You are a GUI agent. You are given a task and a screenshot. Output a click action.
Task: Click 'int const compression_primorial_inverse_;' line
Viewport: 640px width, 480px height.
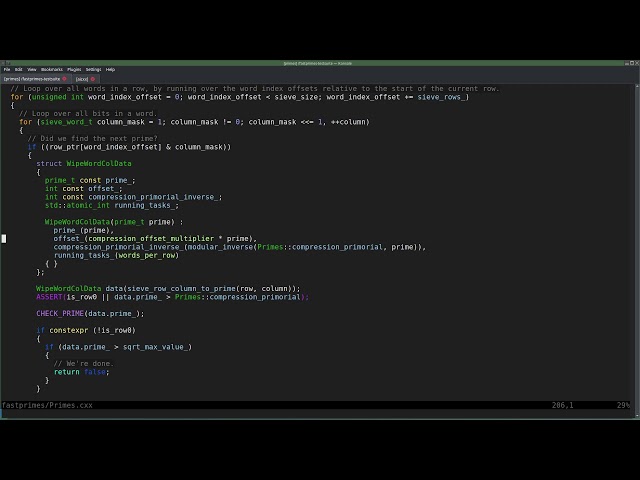click(133, 197)
